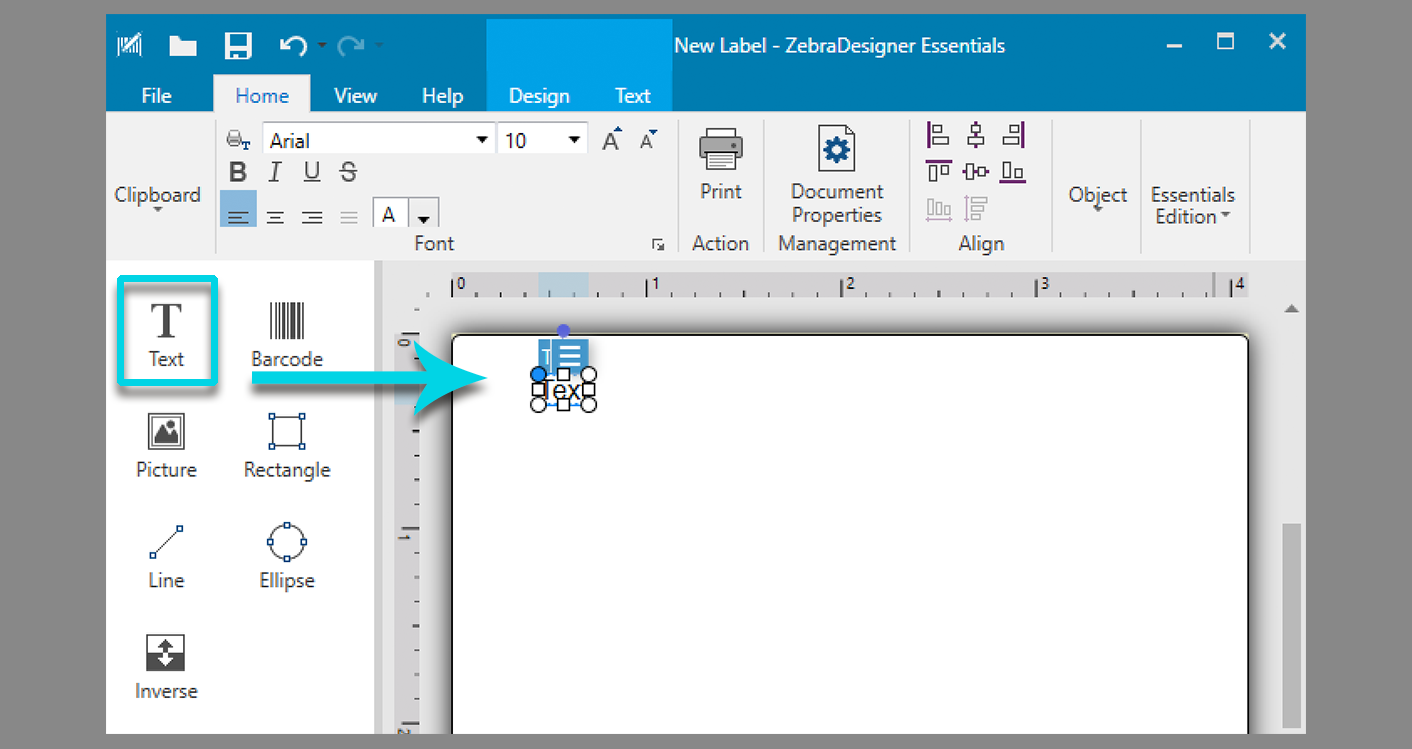This screenshot has height=749, width=1412.
Task: Select the Rectangle tool
Action: point(286,444)
